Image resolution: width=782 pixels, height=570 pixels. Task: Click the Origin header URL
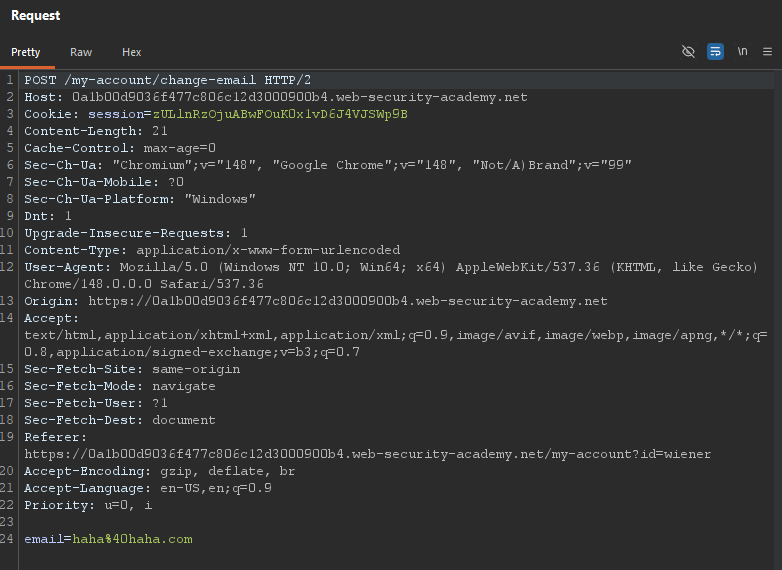[348, 301]
